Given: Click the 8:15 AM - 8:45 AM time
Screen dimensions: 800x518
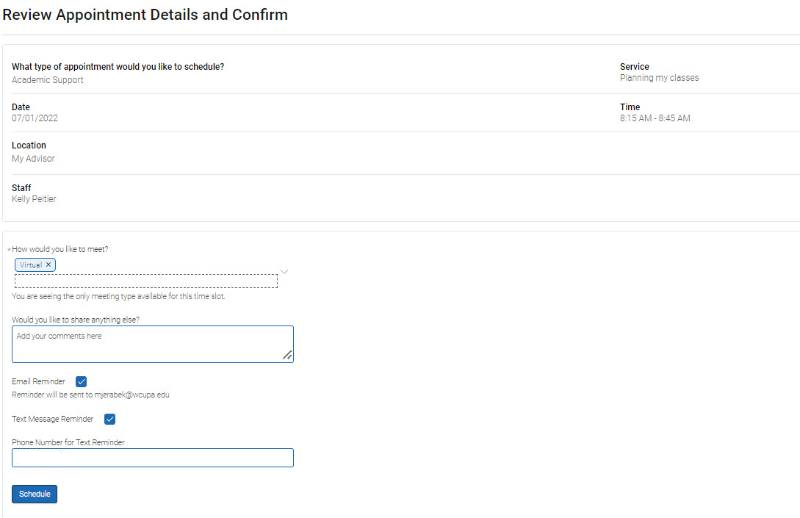Looking at the screenshot, I should tap(655, 118).
